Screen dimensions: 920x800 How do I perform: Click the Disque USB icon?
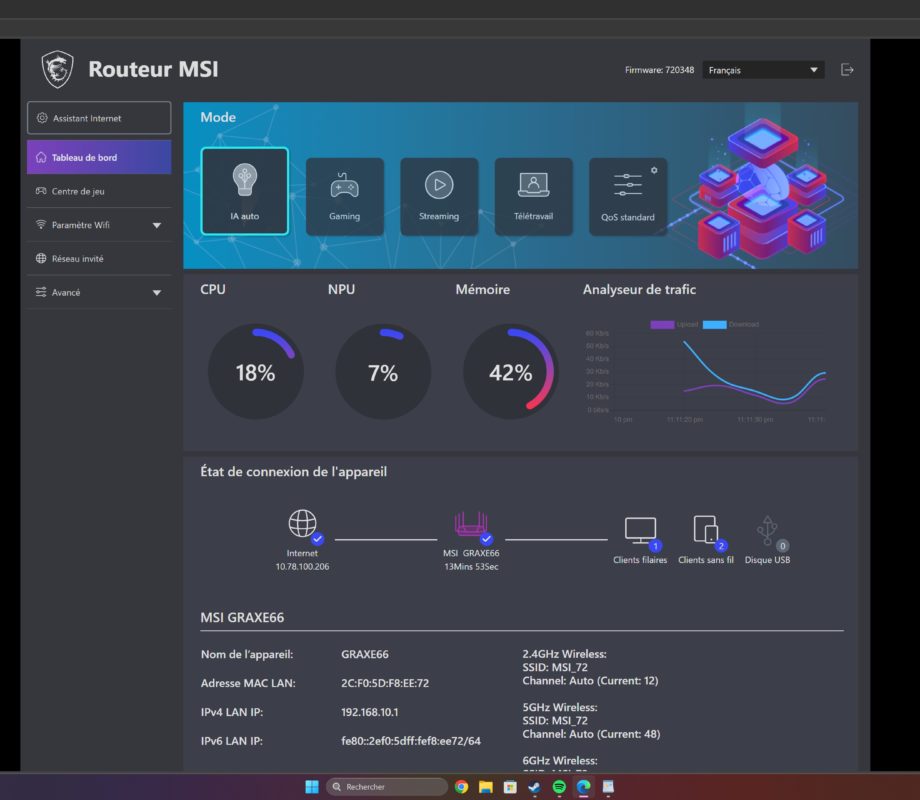[x=767, y=531]
